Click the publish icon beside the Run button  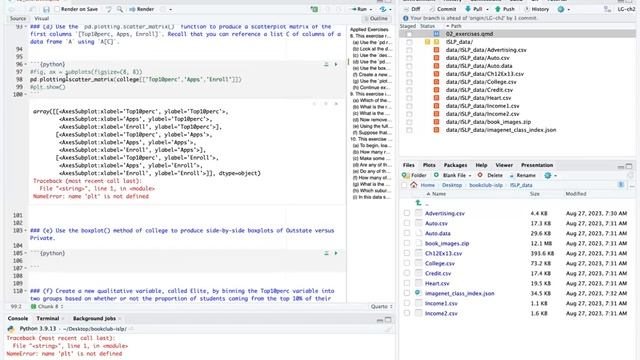point(383,9)
